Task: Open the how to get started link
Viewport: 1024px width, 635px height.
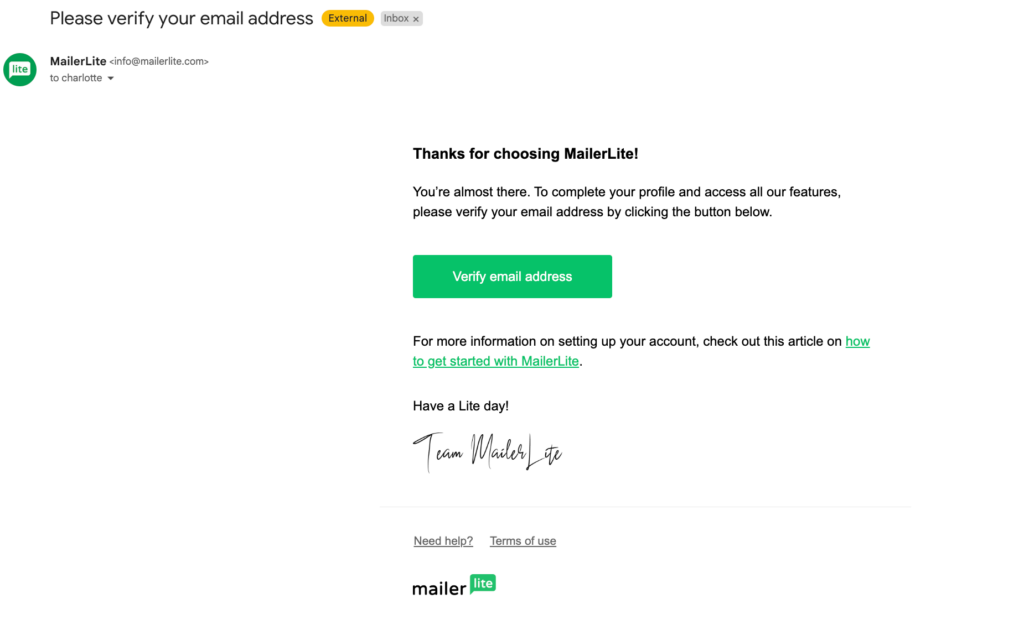Action: (641, 351)
